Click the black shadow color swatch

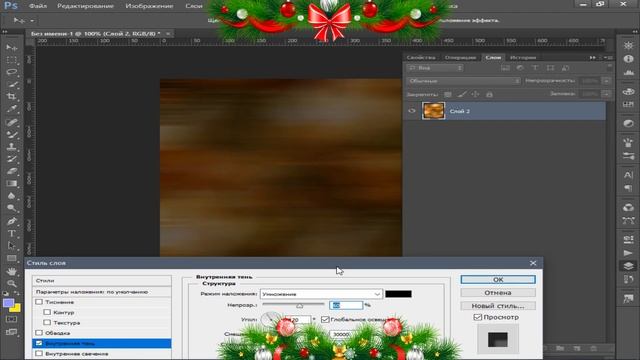[x=398, y=294]
